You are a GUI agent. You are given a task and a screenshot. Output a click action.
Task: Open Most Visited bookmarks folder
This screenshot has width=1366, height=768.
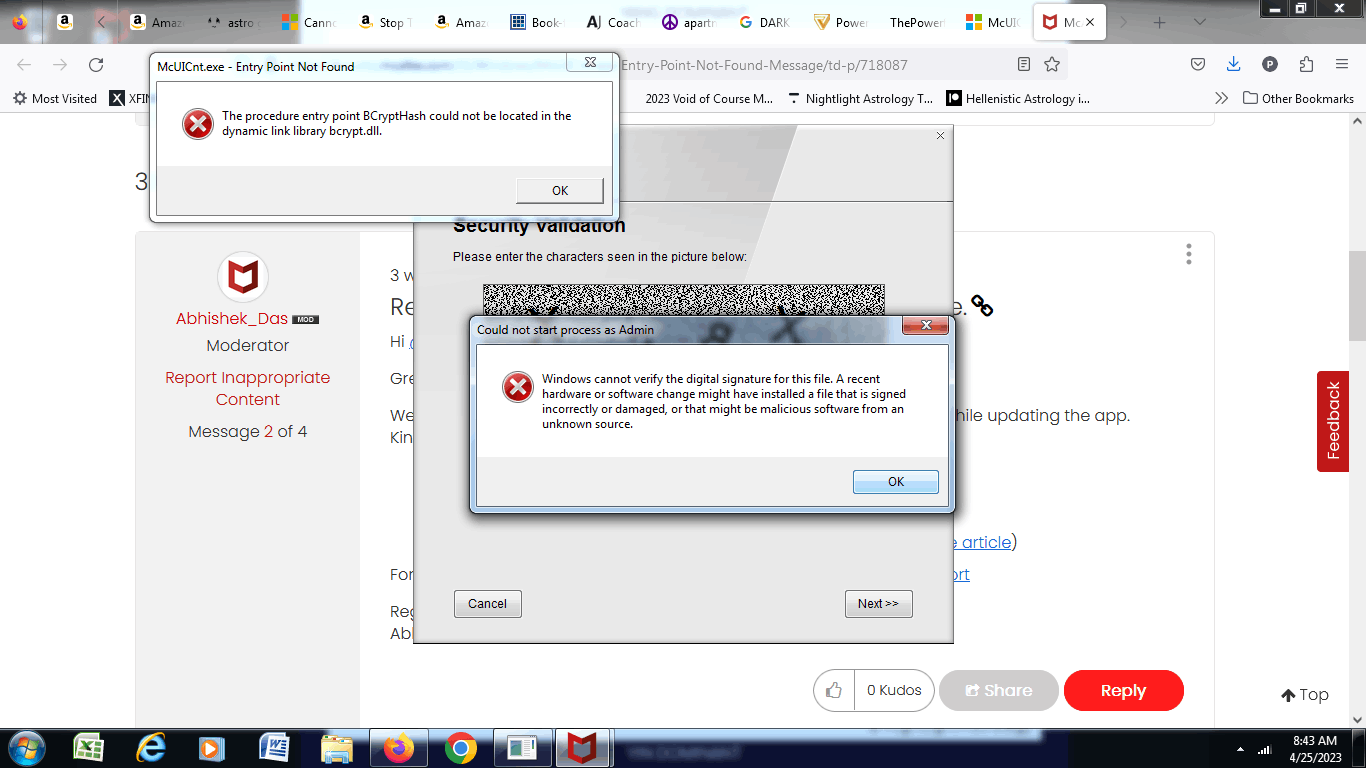[55, 98]
